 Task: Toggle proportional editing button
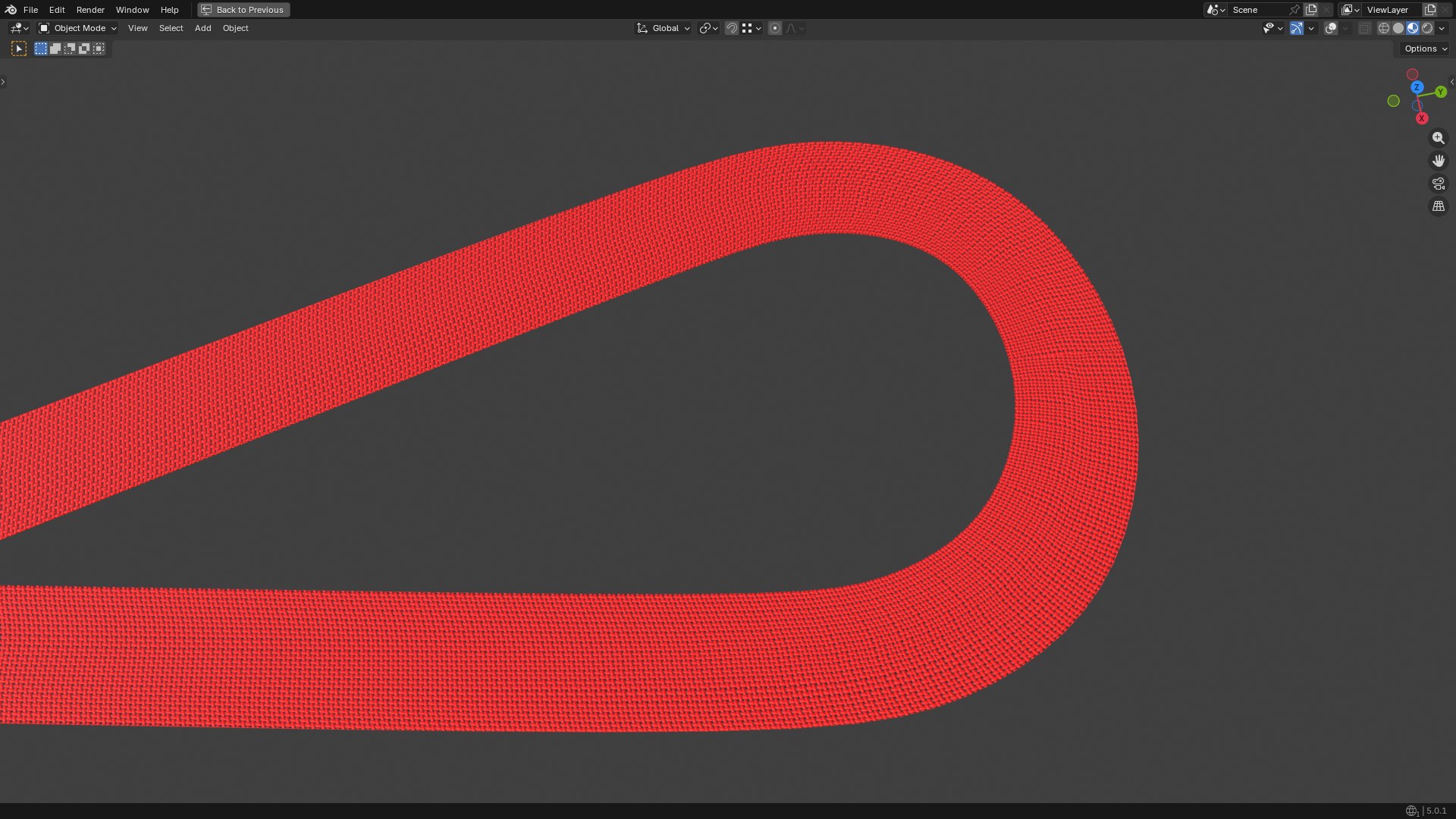[775, 28]
